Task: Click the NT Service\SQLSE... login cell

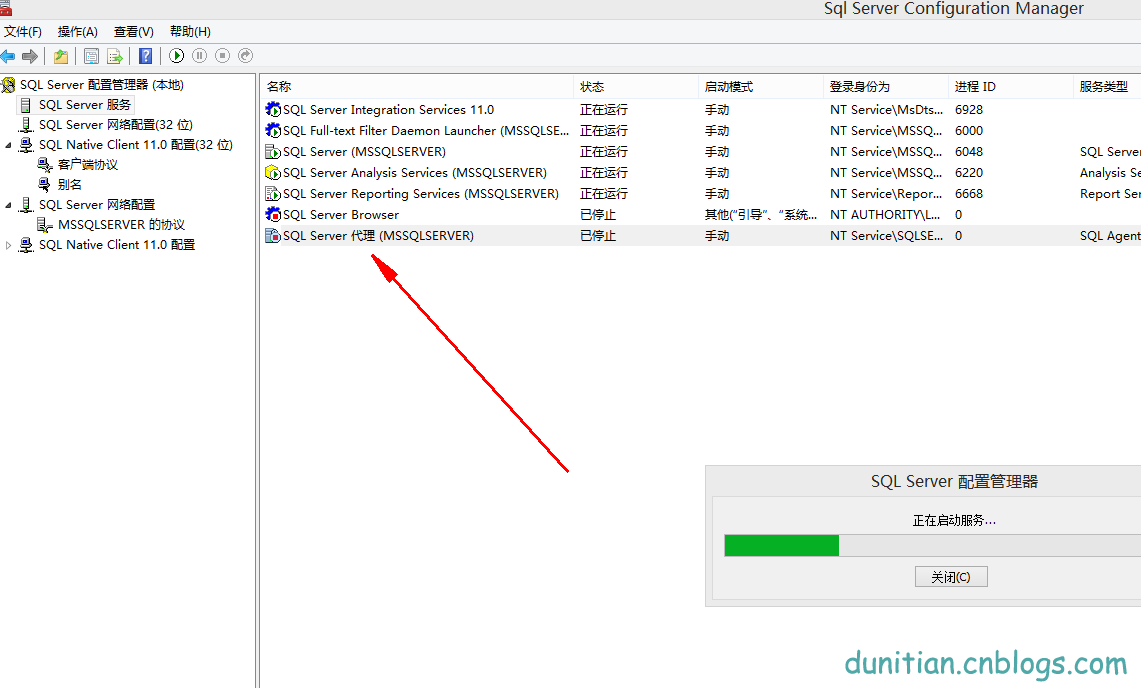Action: (886, 236)
